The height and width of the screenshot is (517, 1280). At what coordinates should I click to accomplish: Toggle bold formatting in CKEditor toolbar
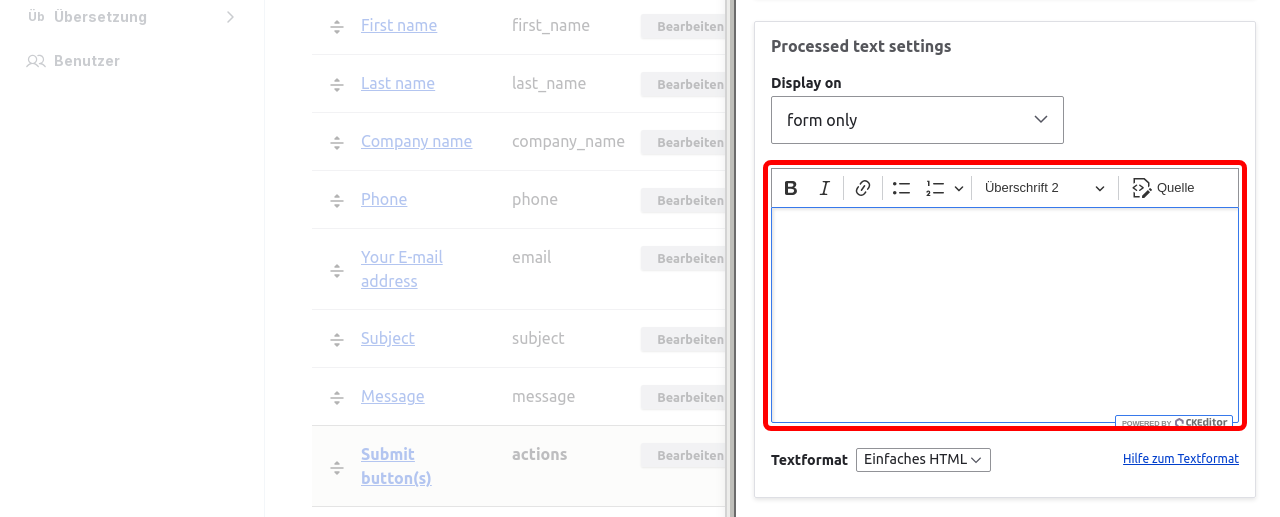pos(790,188)
